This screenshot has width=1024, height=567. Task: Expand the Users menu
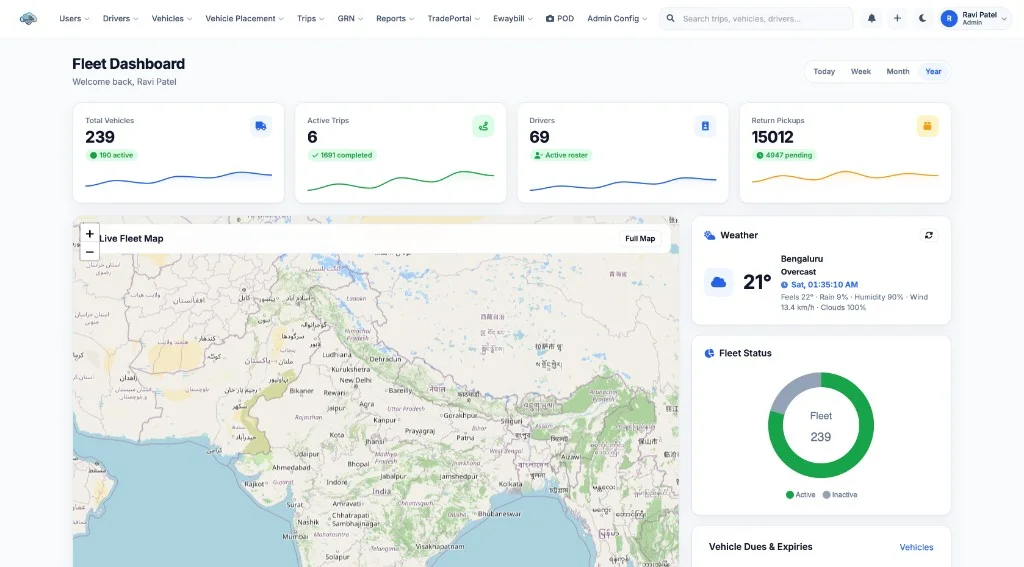pos(74,18)
